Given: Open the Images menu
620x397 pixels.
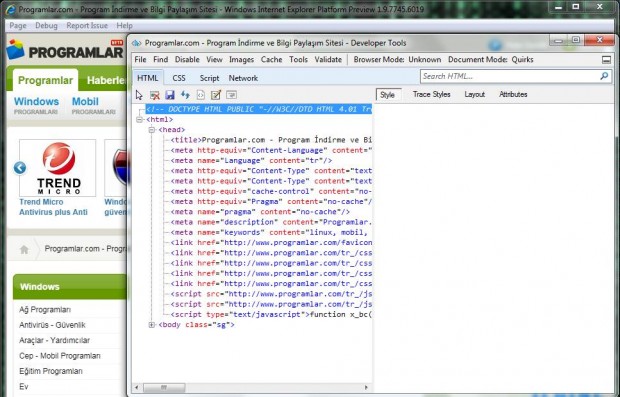Looking at the screenshot, I should coord(242,60).
